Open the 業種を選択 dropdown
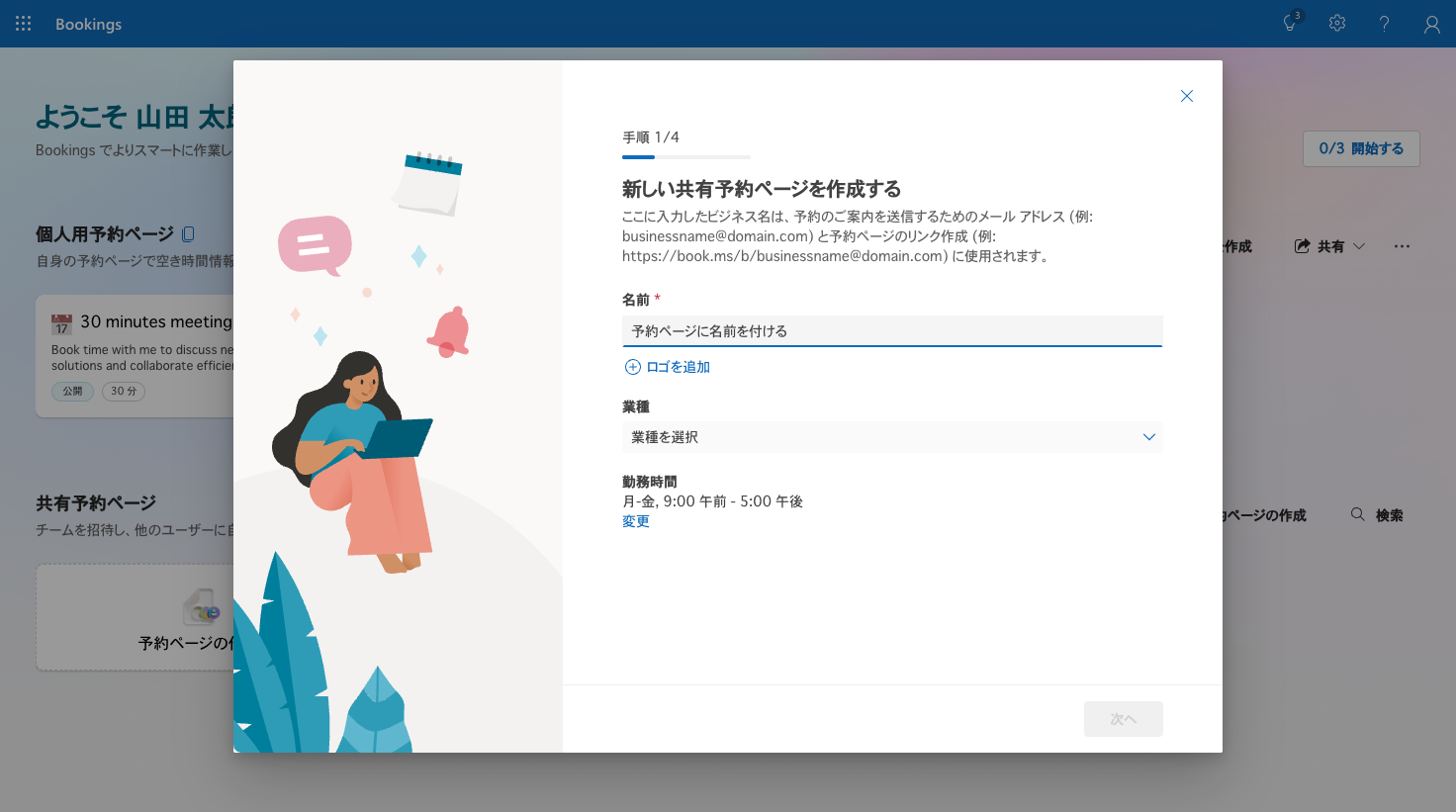The height and width of the screenshot is (812, 1456). pyautogui.click(x=892, y=437)
